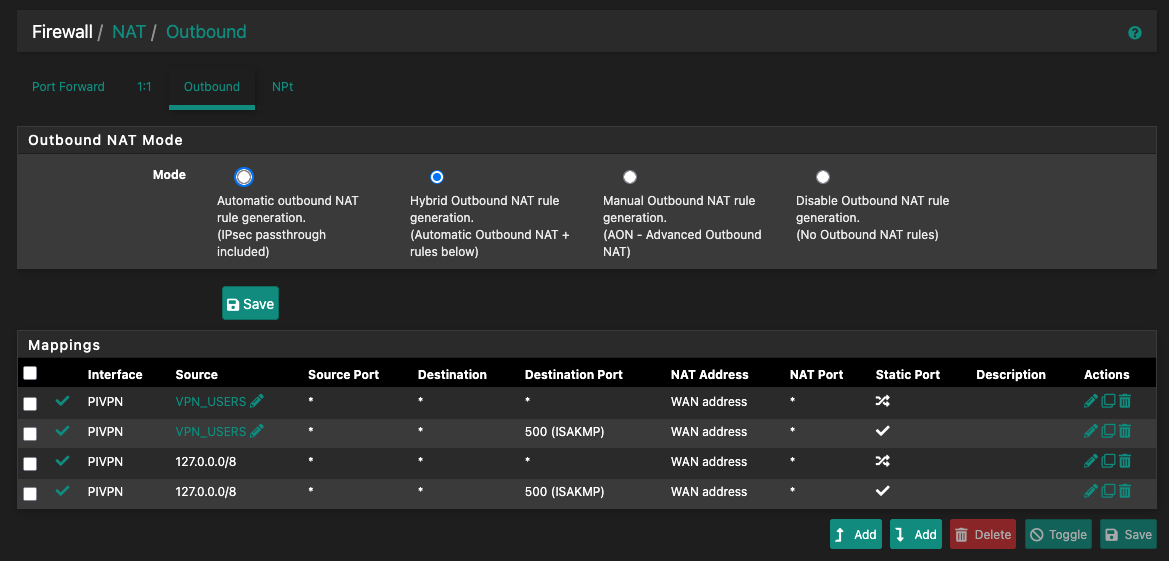Select Automatic outbound NAT rule generation mode
1169x561 pixels.
(244, 177)
